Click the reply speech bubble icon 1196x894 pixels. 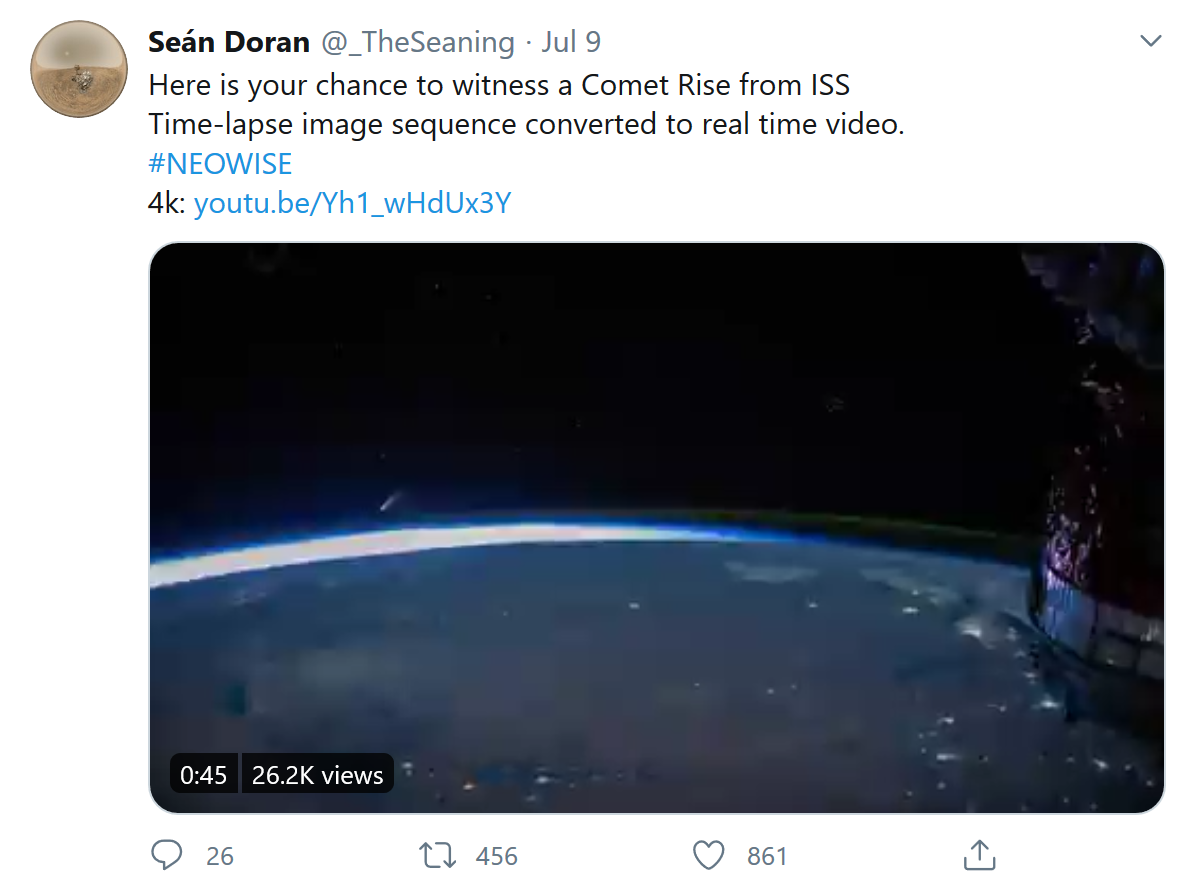coord(166,856)
